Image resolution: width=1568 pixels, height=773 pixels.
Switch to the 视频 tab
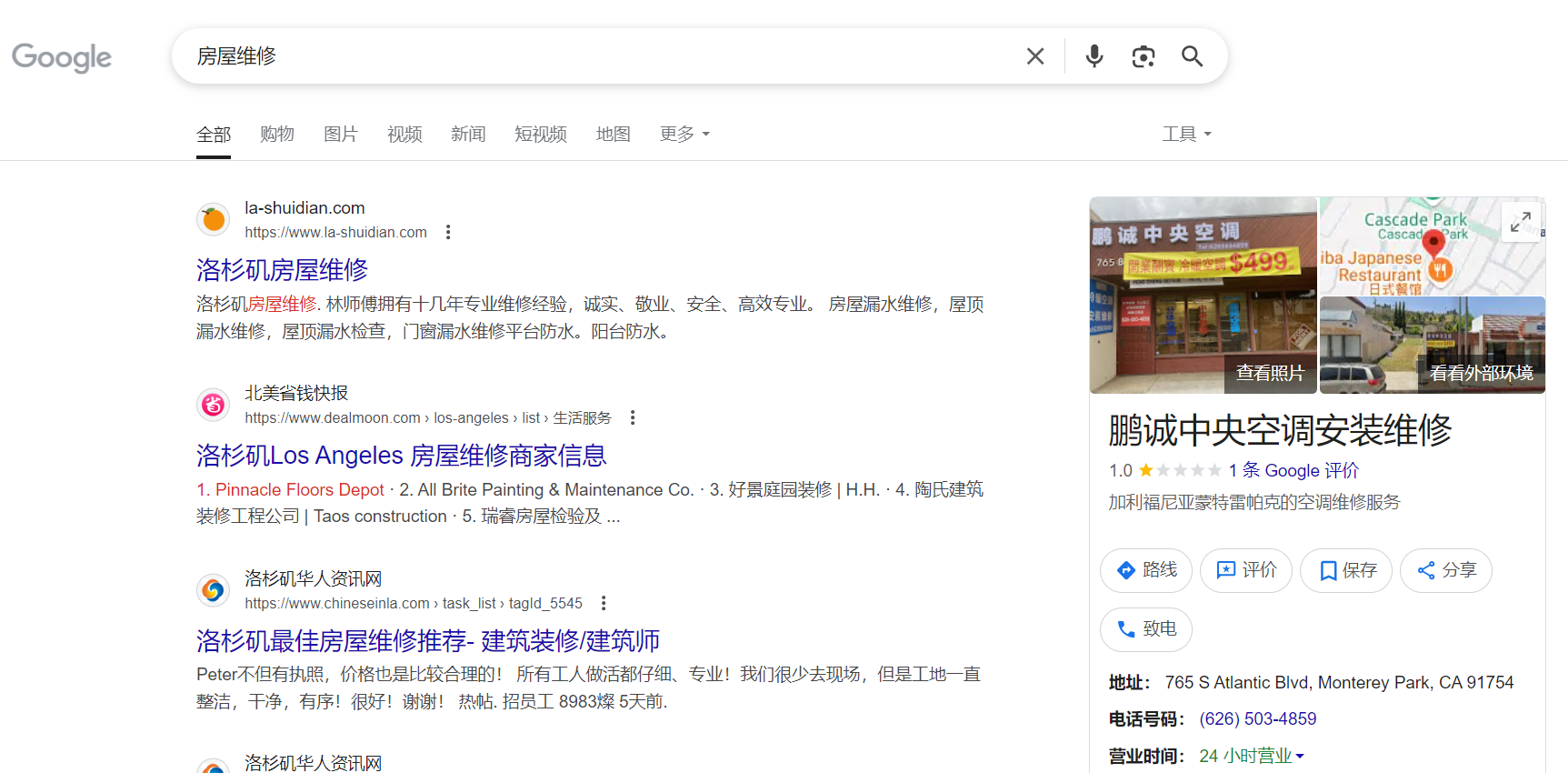tap(404, 135)
